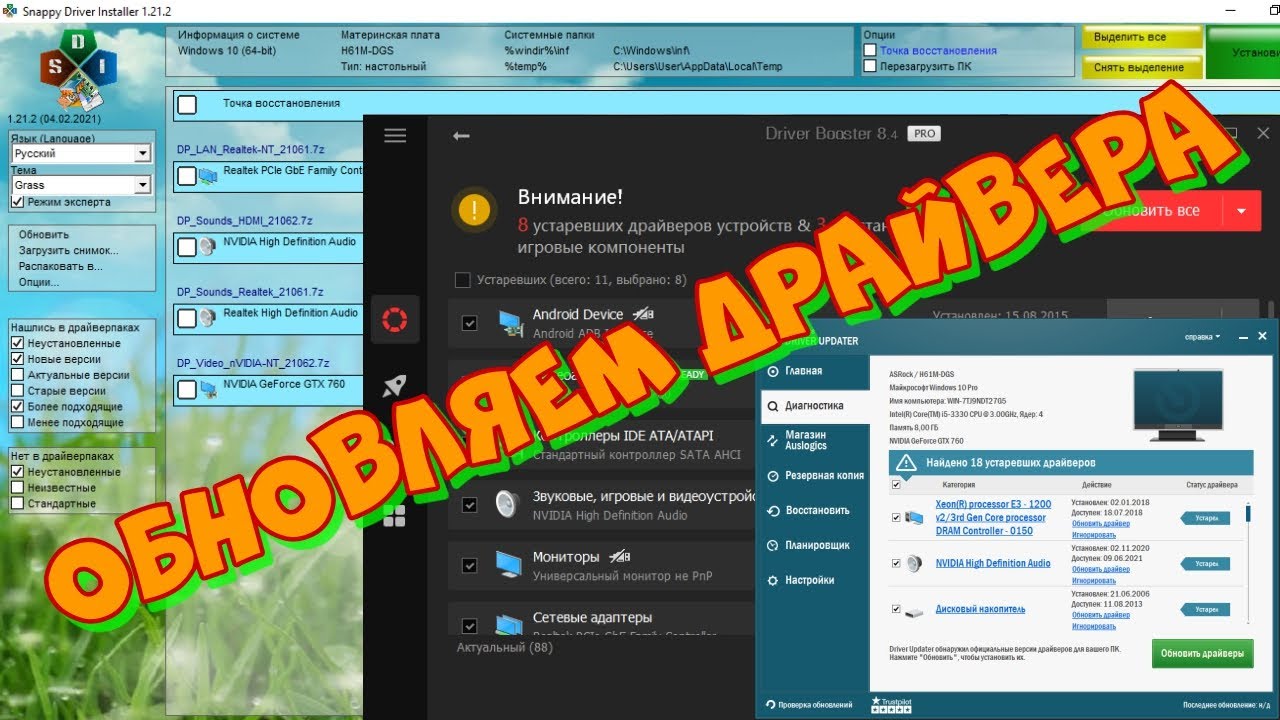Click the audio icon for Realtek High Definition Audio in SDI

[x=208, y=318]
